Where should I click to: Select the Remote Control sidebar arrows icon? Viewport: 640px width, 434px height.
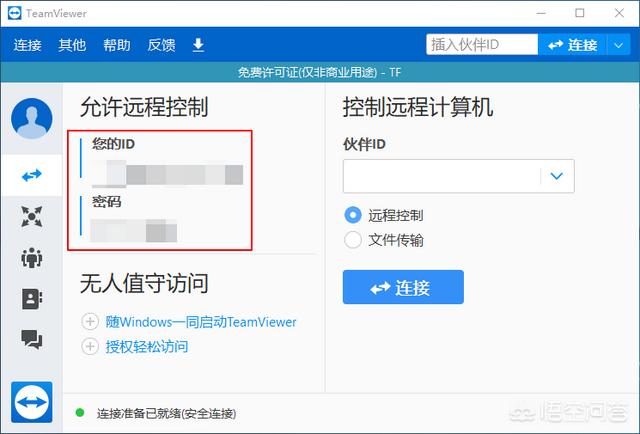(x=32, y=175)
